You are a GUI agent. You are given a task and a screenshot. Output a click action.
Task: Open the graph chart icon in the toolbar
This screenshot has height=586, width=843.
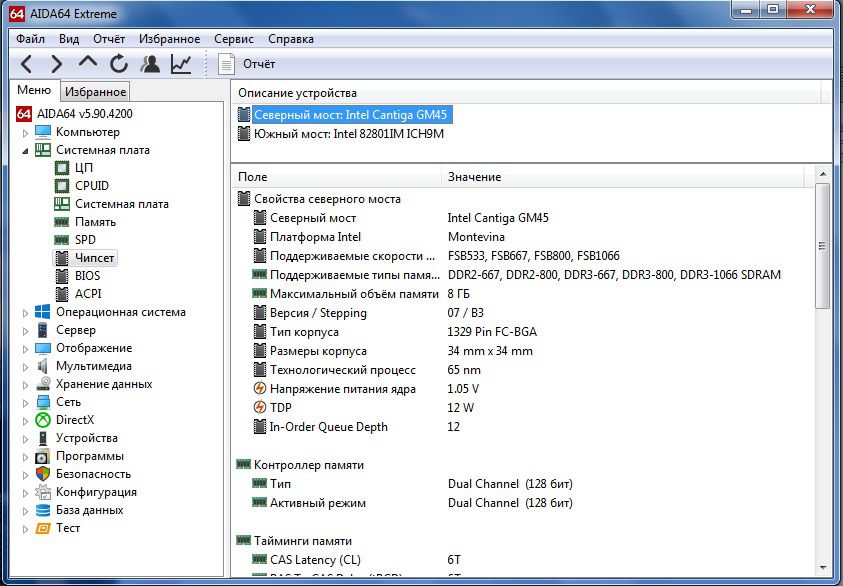pyautogui.click(x=181, y=64)
